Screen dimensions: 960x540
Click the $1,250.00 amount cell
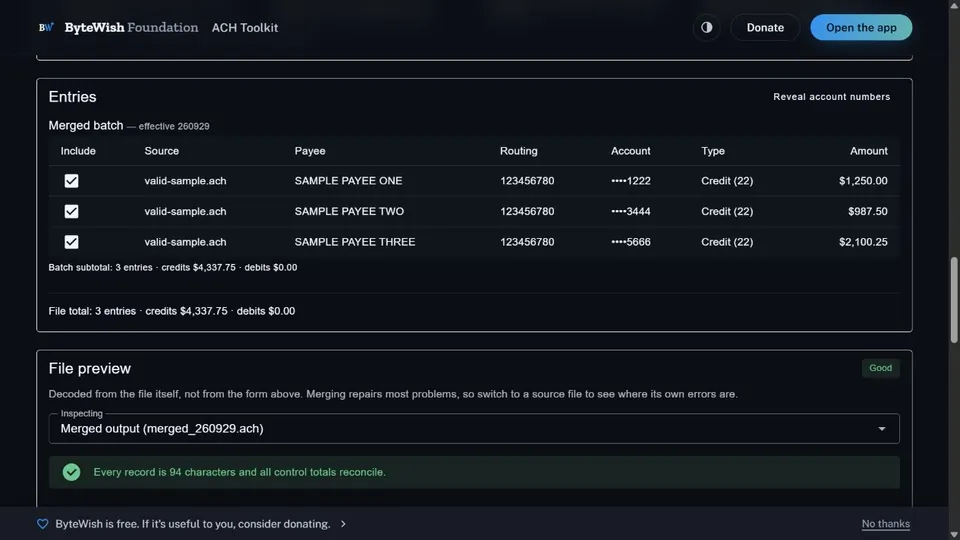[x=863, y=181]
